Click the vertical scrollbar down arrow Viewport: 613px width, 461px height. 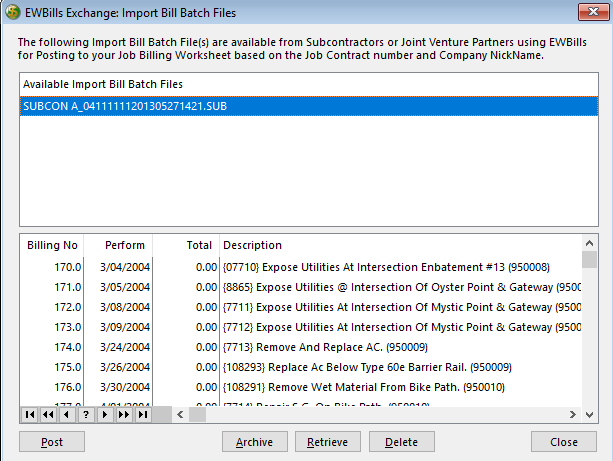pos(590,414)
